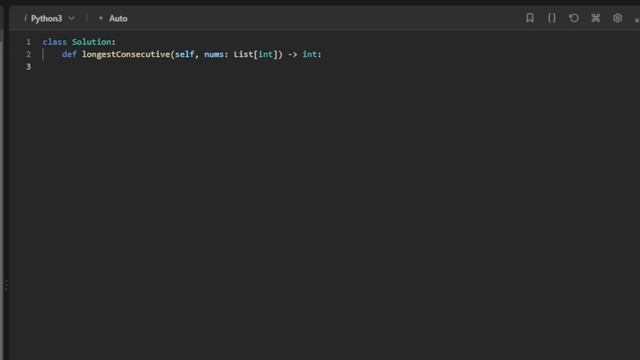The width and height of the screenshot is (640, 360).
Task: Click the 'longestConsecutive' method name
Action: (x=126, y=54)
